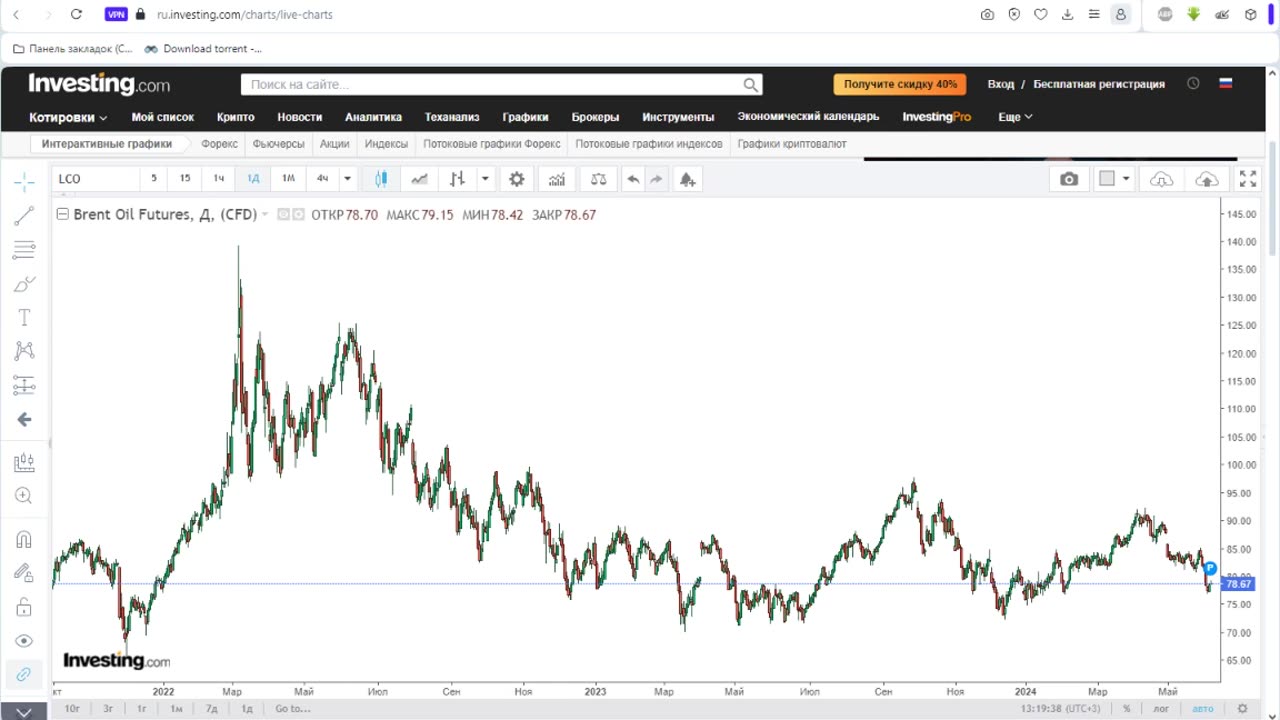Set 15-minute timeframe
This screenshot has height=720, width=1280.
[185, 178]
